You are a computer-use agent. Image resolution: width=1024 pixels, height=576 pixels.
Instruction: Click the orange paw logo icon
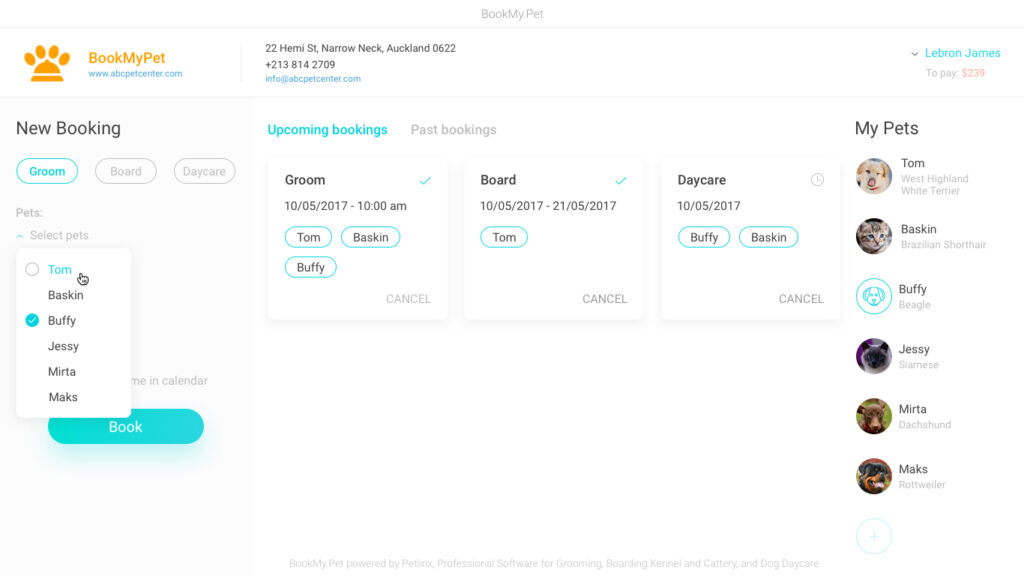tap(47, 63)
